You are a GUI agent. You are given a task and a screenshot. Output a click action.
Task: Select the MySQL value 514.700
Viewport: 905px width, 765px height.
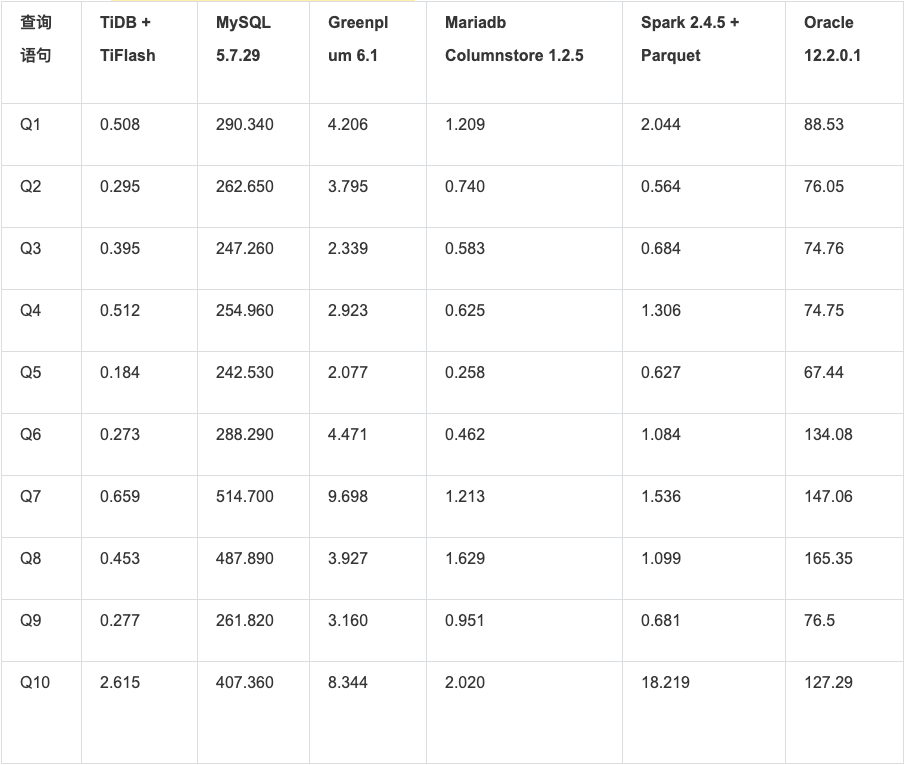click(244, 497)
